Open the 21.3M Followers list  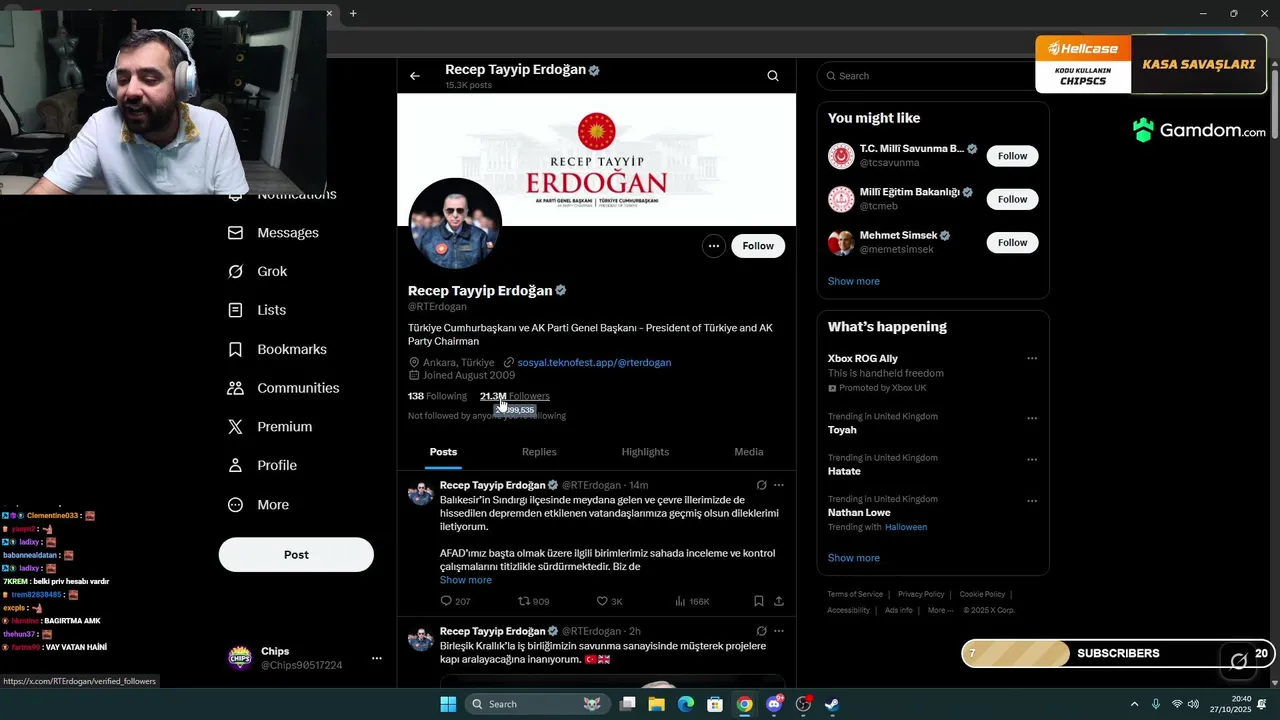tap(515, 396)
